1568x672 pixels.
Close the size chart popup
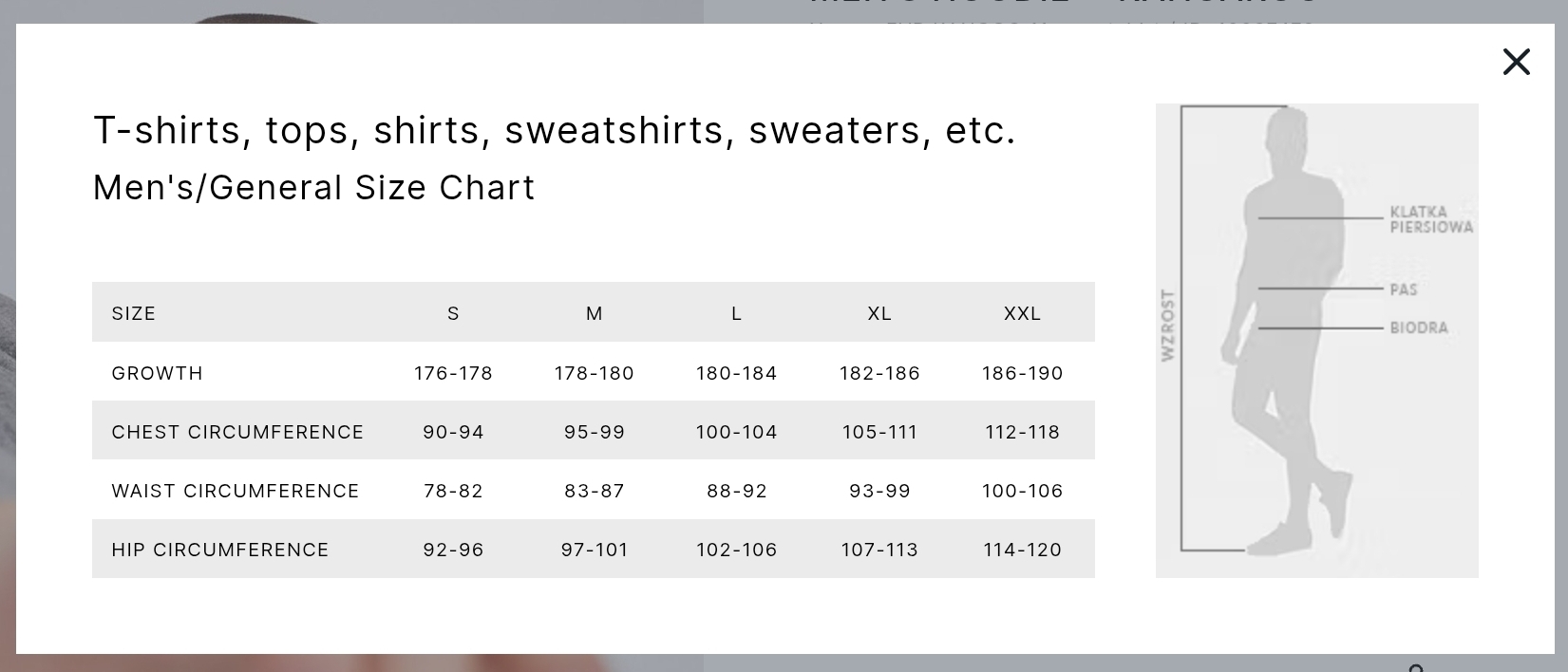(1516, 63)
